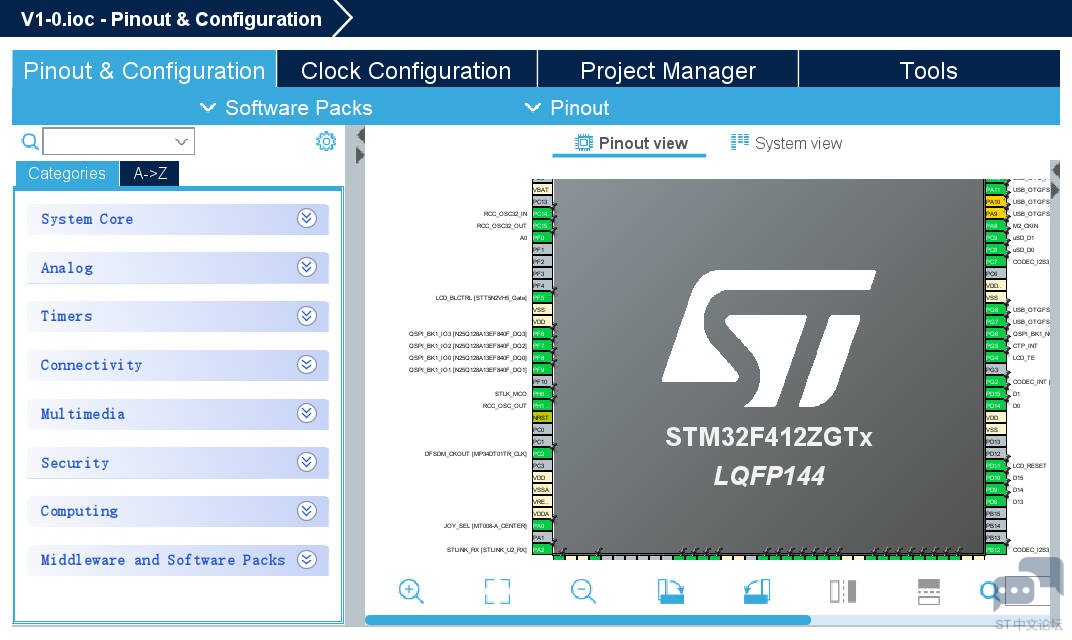Select pin PC15 labeled RCC_OSC32_OUT
1072x640 pixels.
click(541, 226)
